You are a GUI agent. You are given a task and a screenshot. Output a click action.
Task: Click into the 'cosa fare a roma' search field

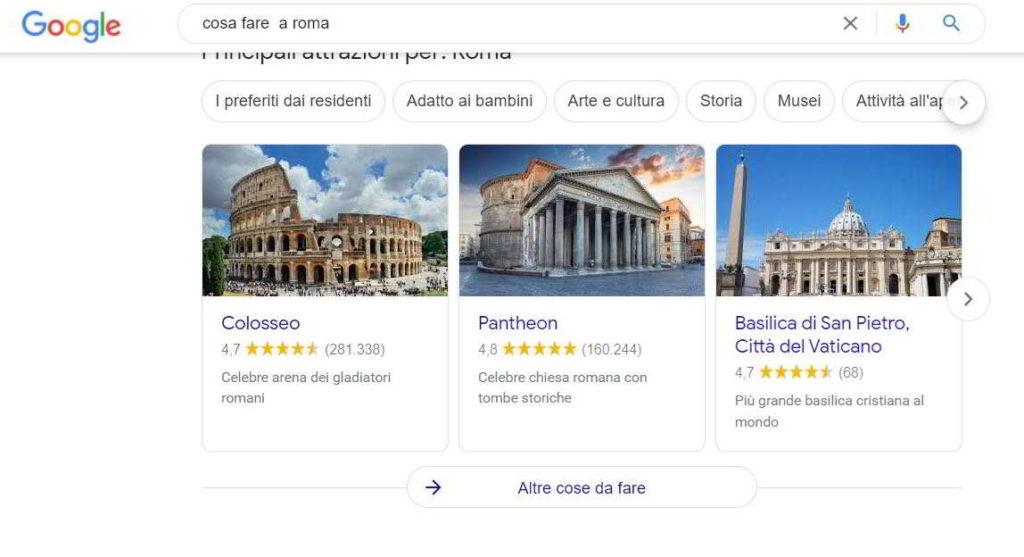(x=509, y=24)
